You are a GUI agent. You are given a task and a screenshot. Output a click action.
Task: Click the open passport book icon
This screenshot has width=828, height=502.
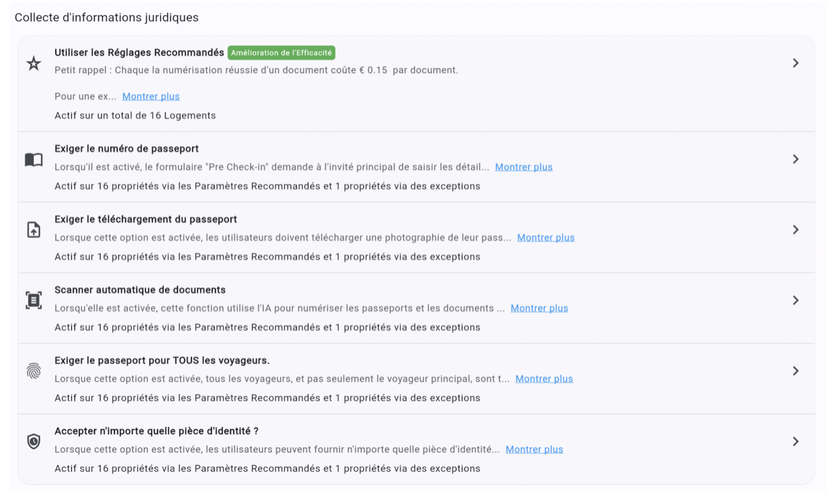click(x=34, y=159)
